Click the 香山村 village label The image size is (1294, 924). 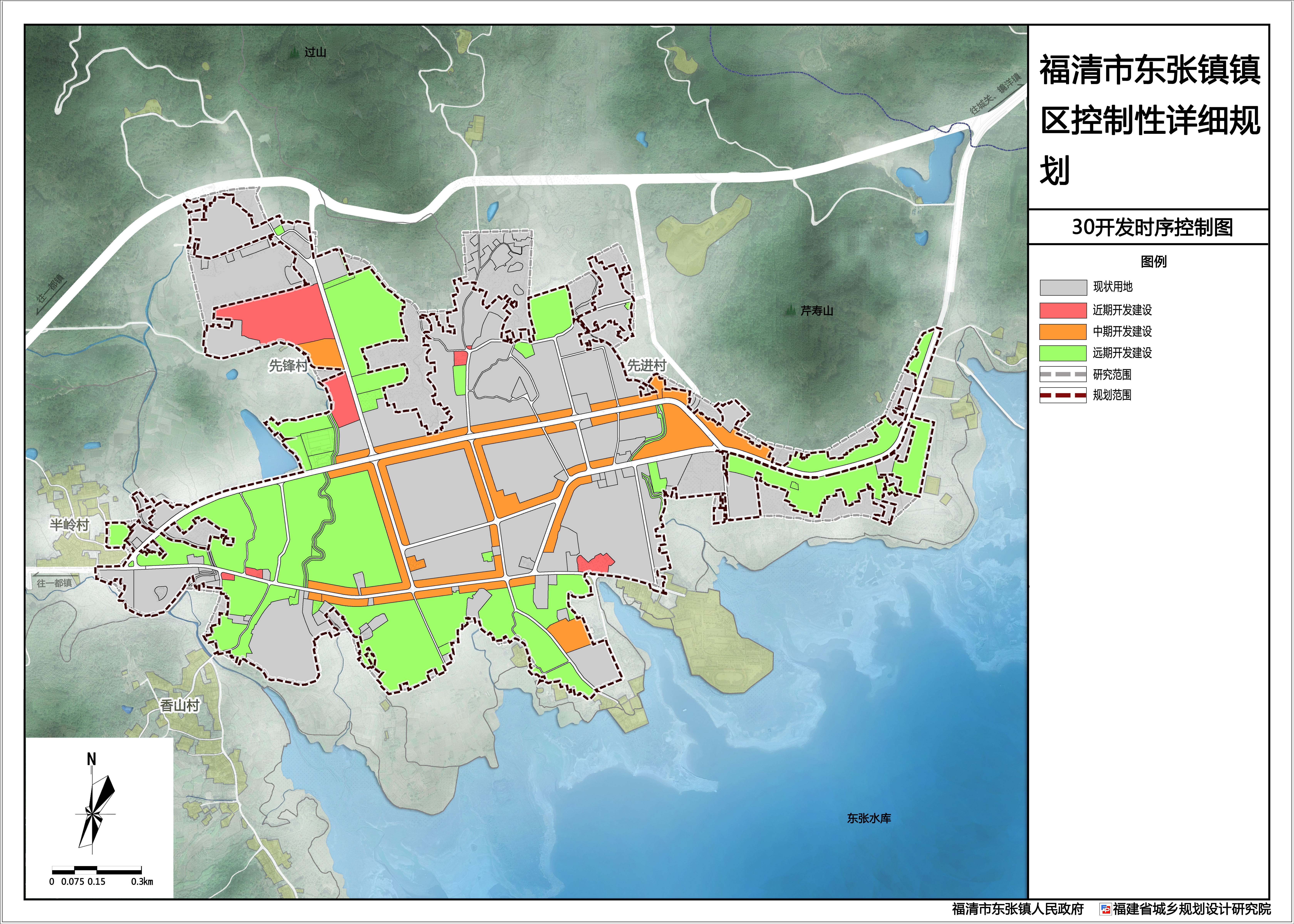tap(180, 706)
